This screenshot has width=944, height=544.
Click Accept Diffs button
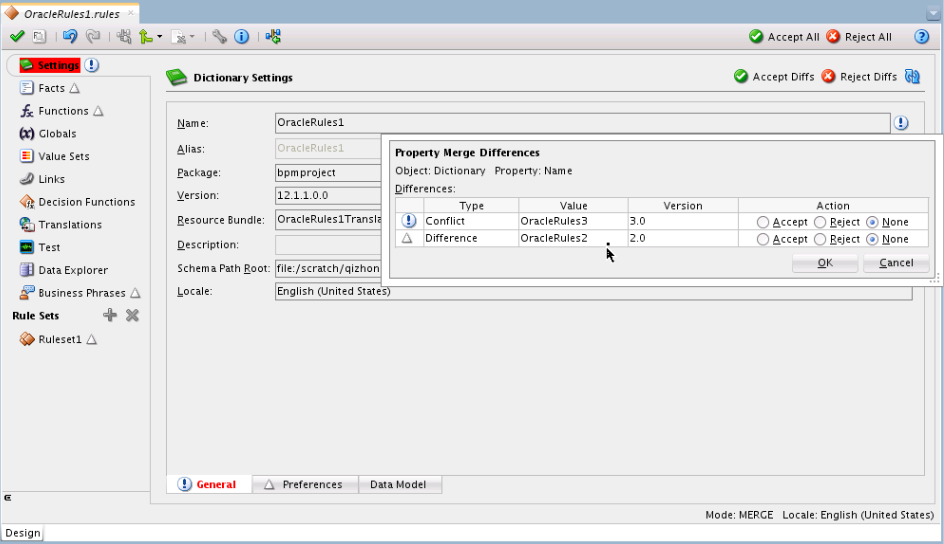[x=774, y=76]
